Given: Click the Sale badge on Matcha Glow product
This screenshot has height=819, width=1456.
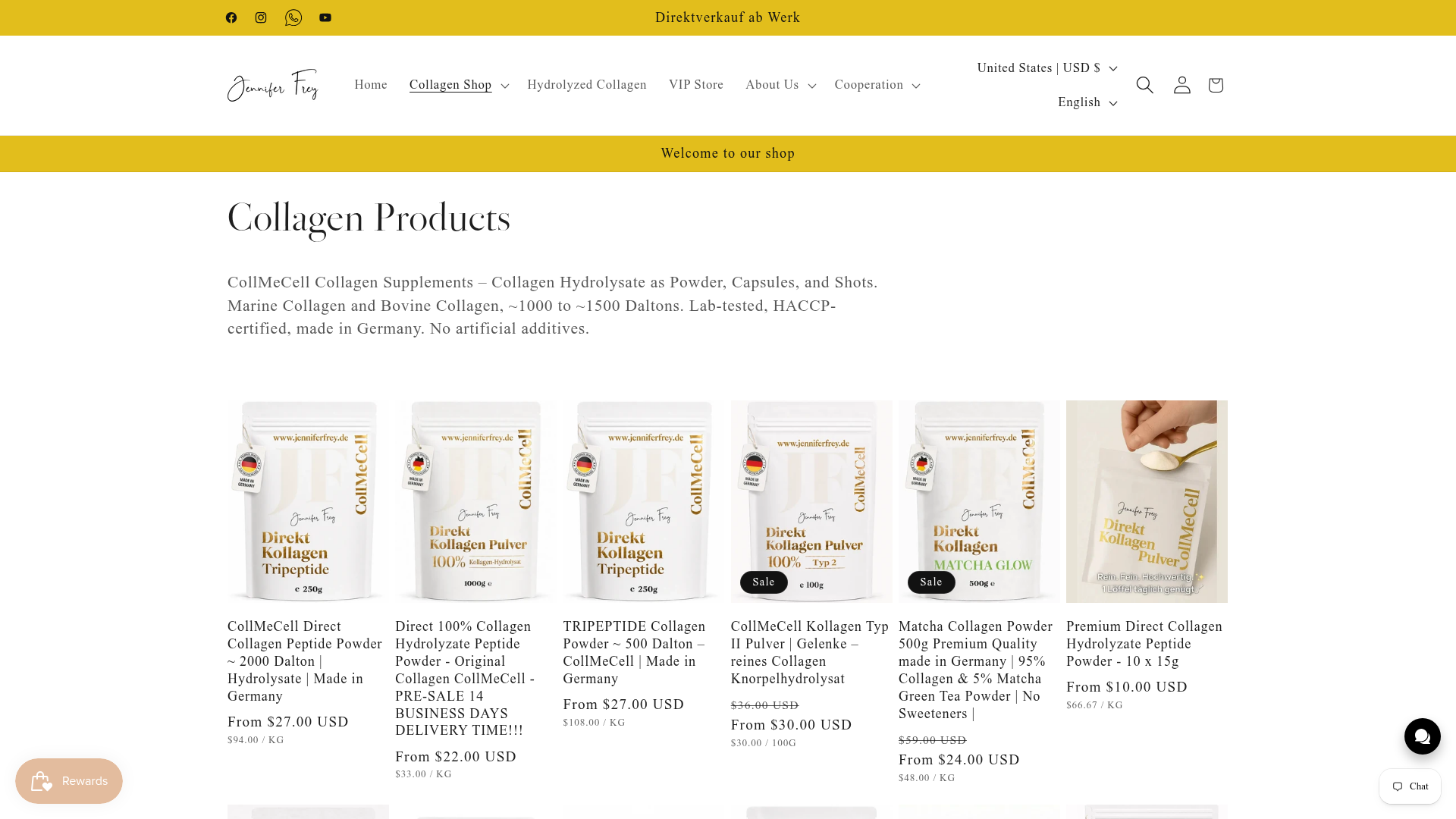Looking at the screenshot, I should (x=931, y=582).
